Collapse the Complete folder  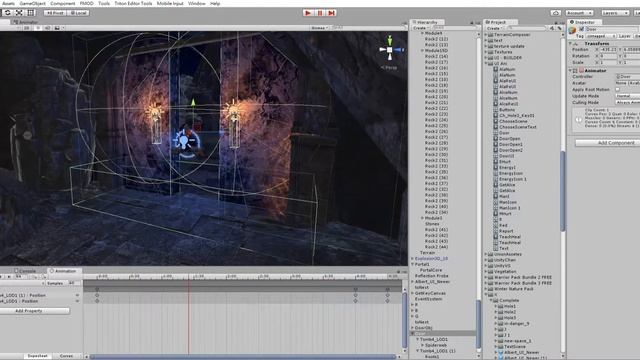point(491,300)
